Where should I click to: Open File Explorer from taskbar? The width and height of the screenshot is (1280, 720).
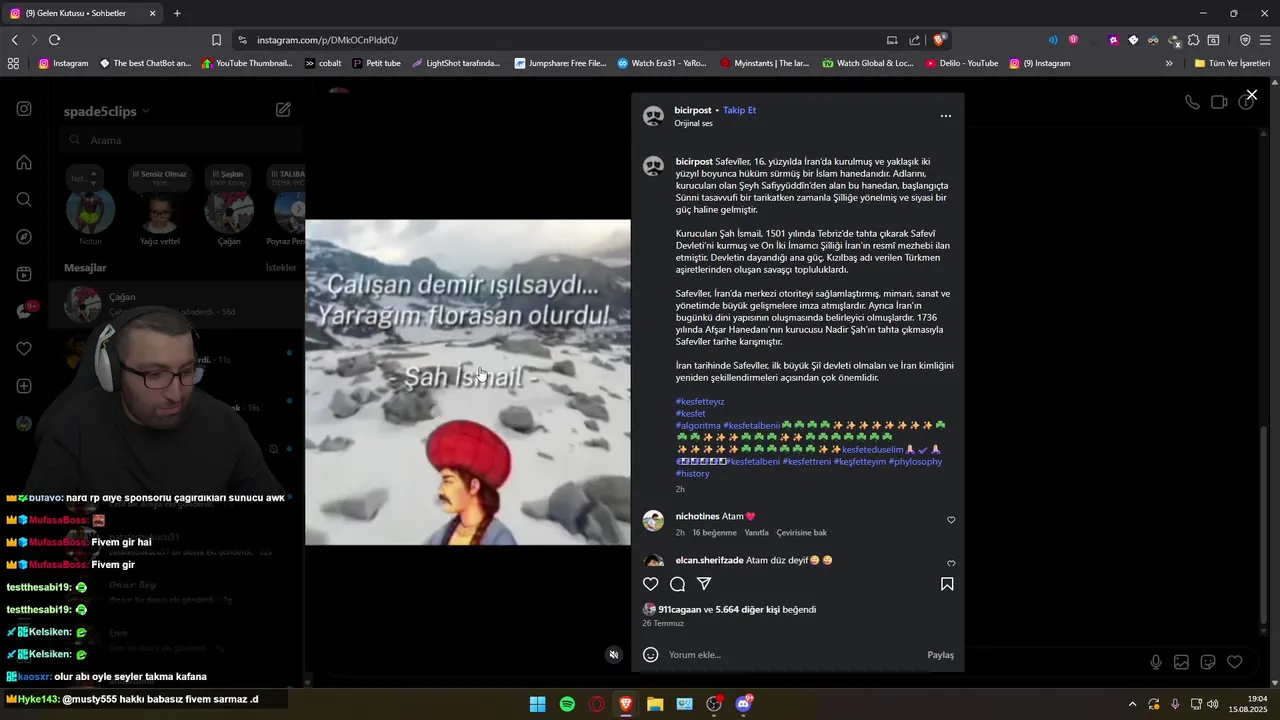(x=655, y=704)
